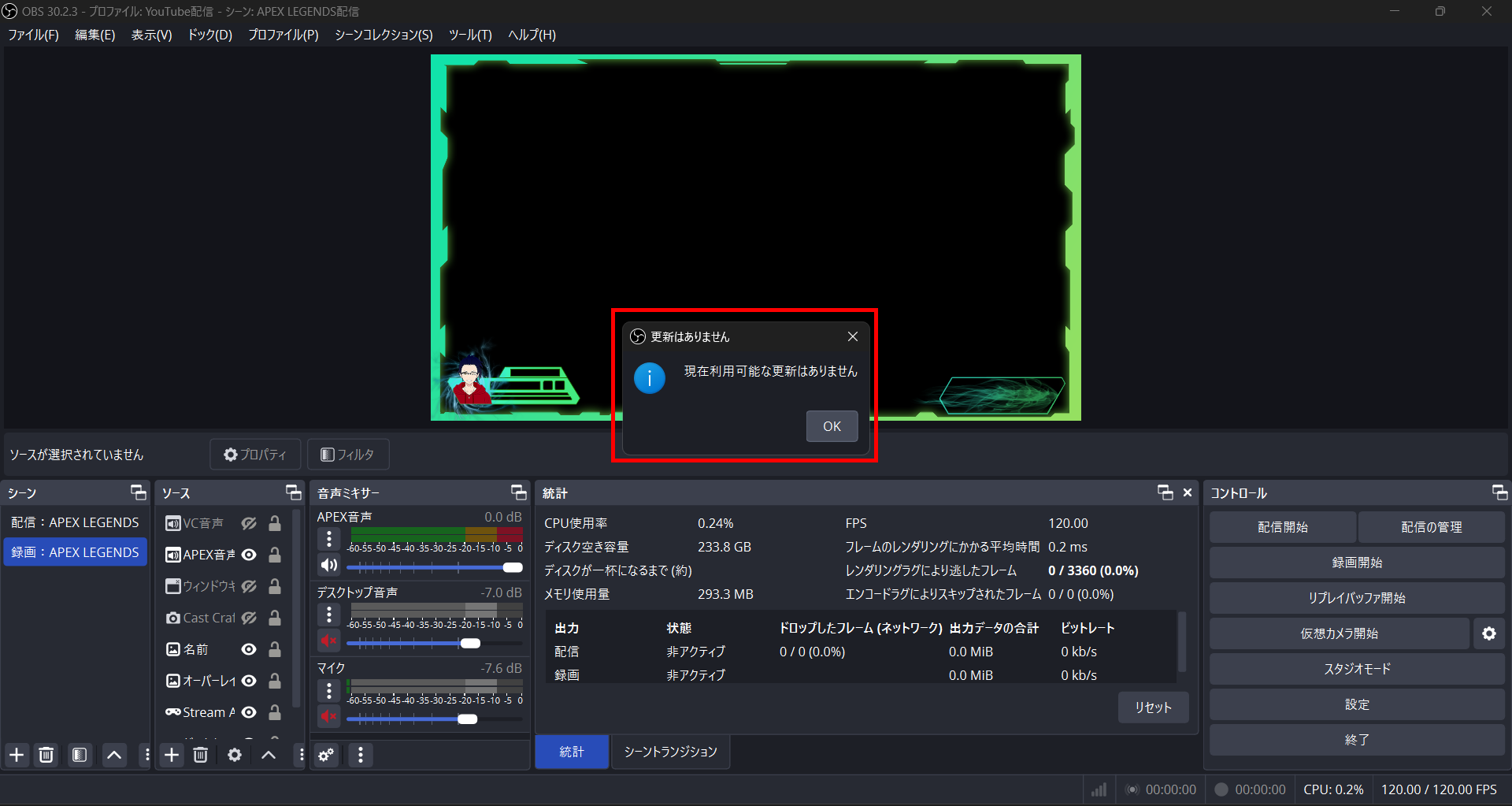The image size is (1512, 806).
Task: Hide the Stream source via eye
Action: [x=249, y=712]
